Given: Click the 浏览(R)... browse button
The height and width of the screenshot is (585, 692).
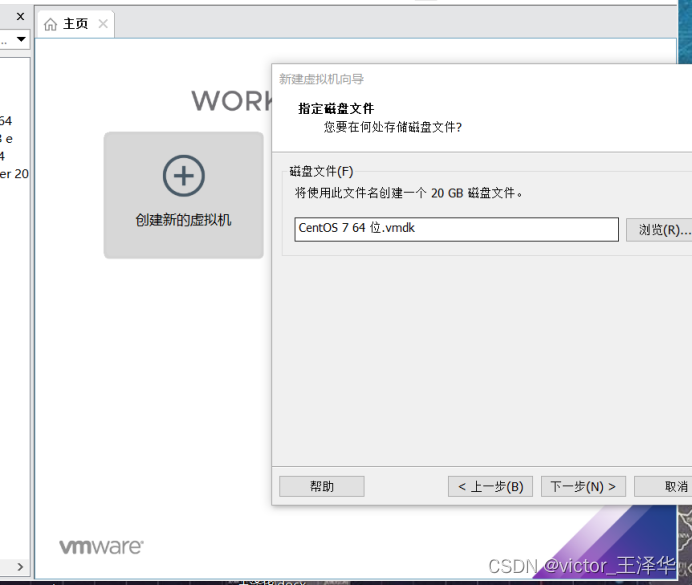Looking at the screenshot, I should tap(659, 229).
